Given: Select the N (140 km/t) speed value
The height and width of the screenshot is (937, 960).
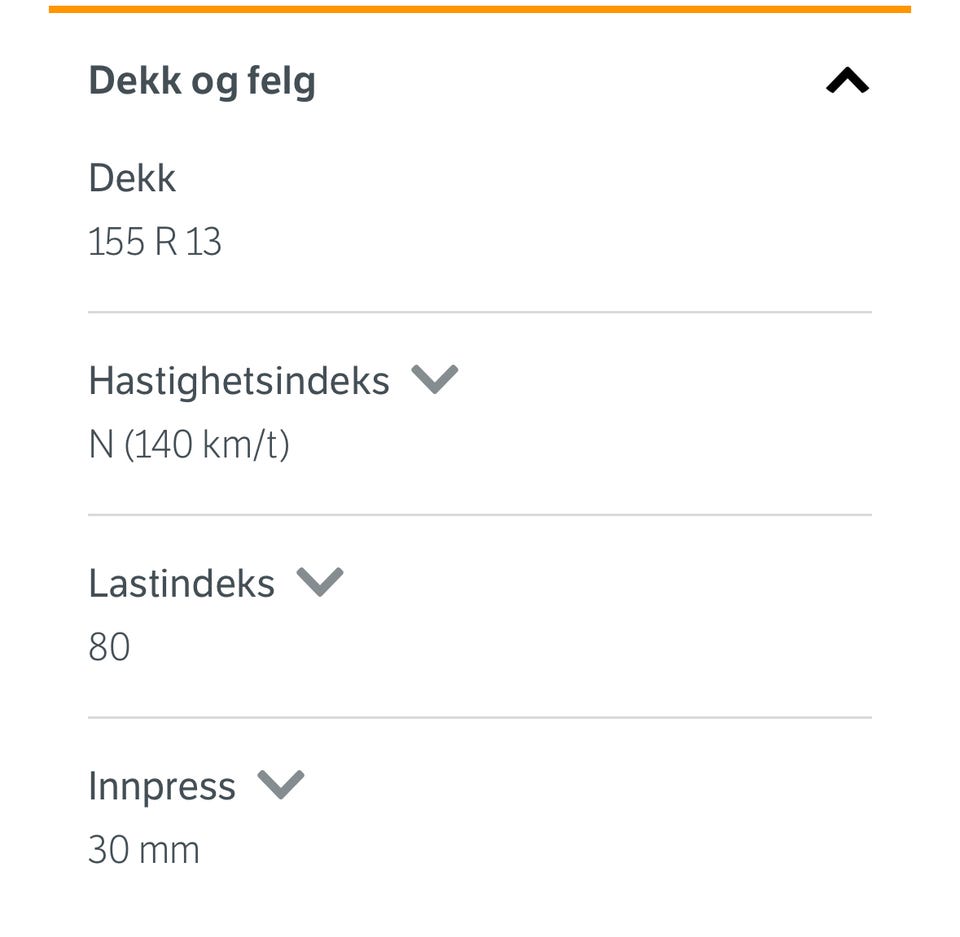Looking at the screenshot, I should tap(189, 444).
